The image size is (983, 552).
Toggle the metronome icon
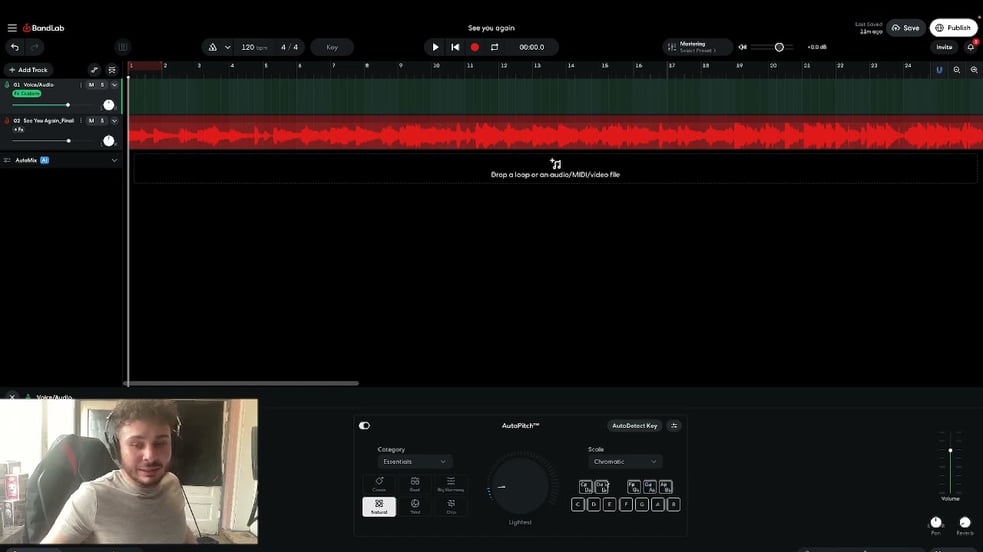tap(213, 47)
